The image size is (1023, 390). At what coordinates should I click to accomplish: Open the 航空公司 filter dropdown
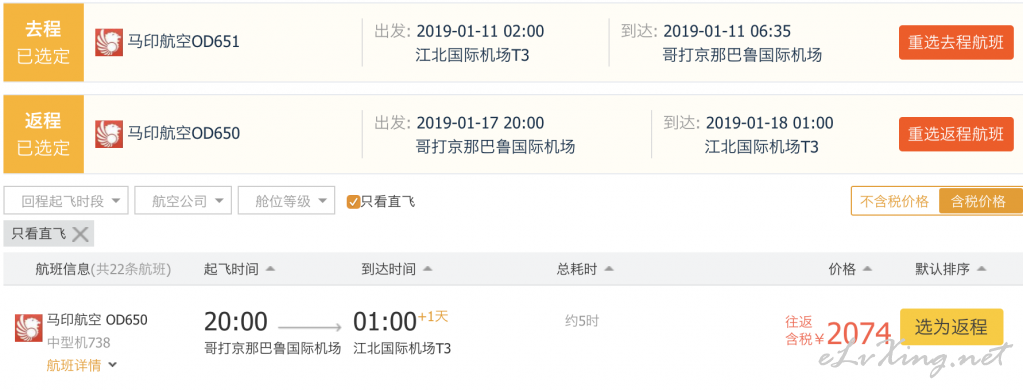[x=183, y=201]
